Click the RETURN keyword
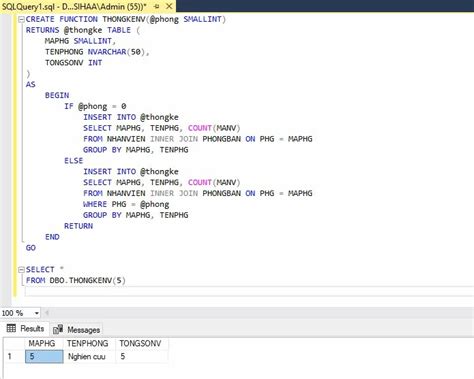This screenshot has width=474, height=379. click(78, 226)
